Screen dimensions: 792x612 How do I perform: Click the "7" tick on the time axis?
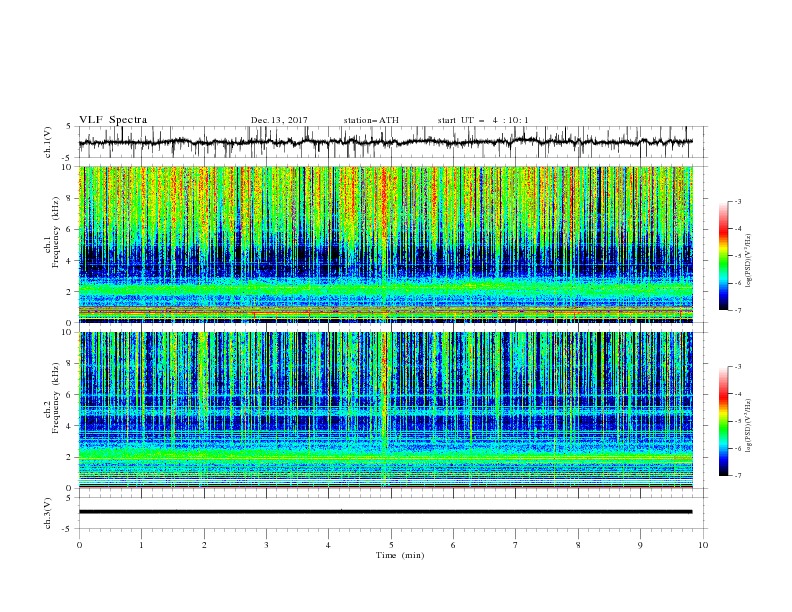[516, 545]
